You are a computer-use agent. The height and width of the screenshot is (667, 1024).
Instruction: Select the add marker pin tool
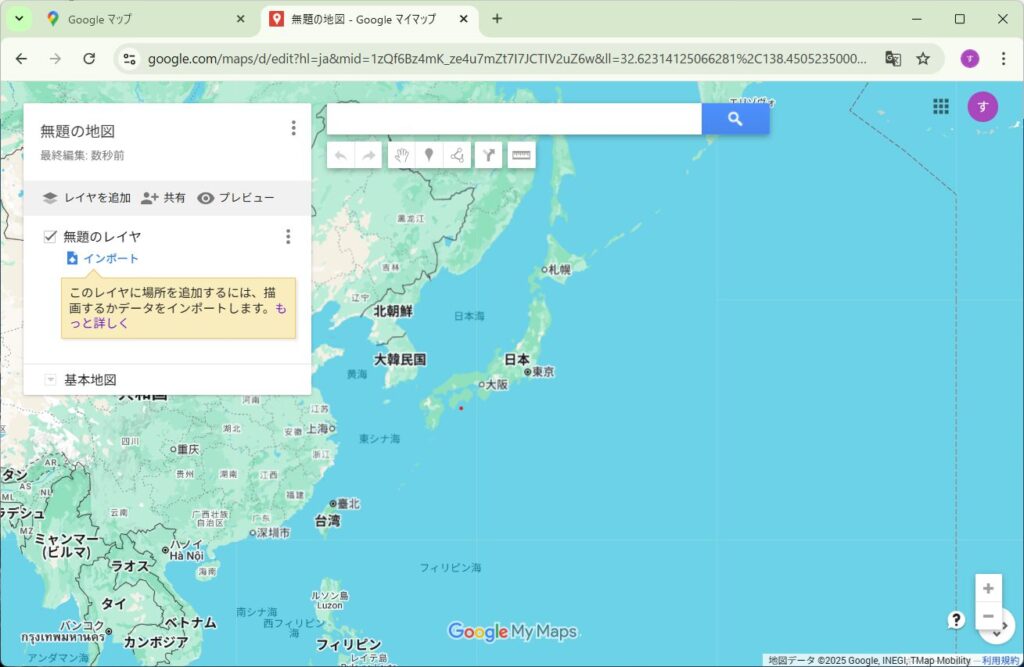point(429,155)
